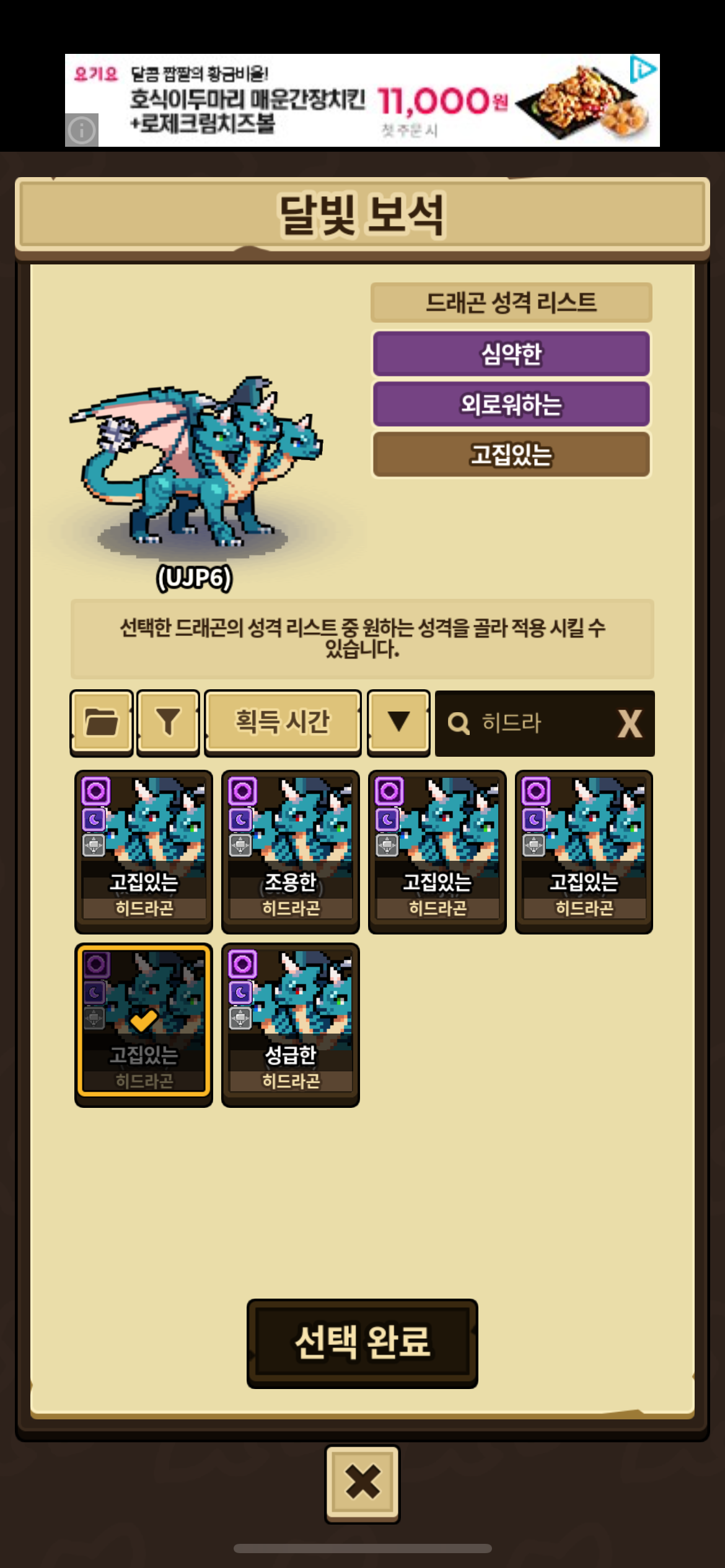Open the funnel filter icon

coord(168,723)
